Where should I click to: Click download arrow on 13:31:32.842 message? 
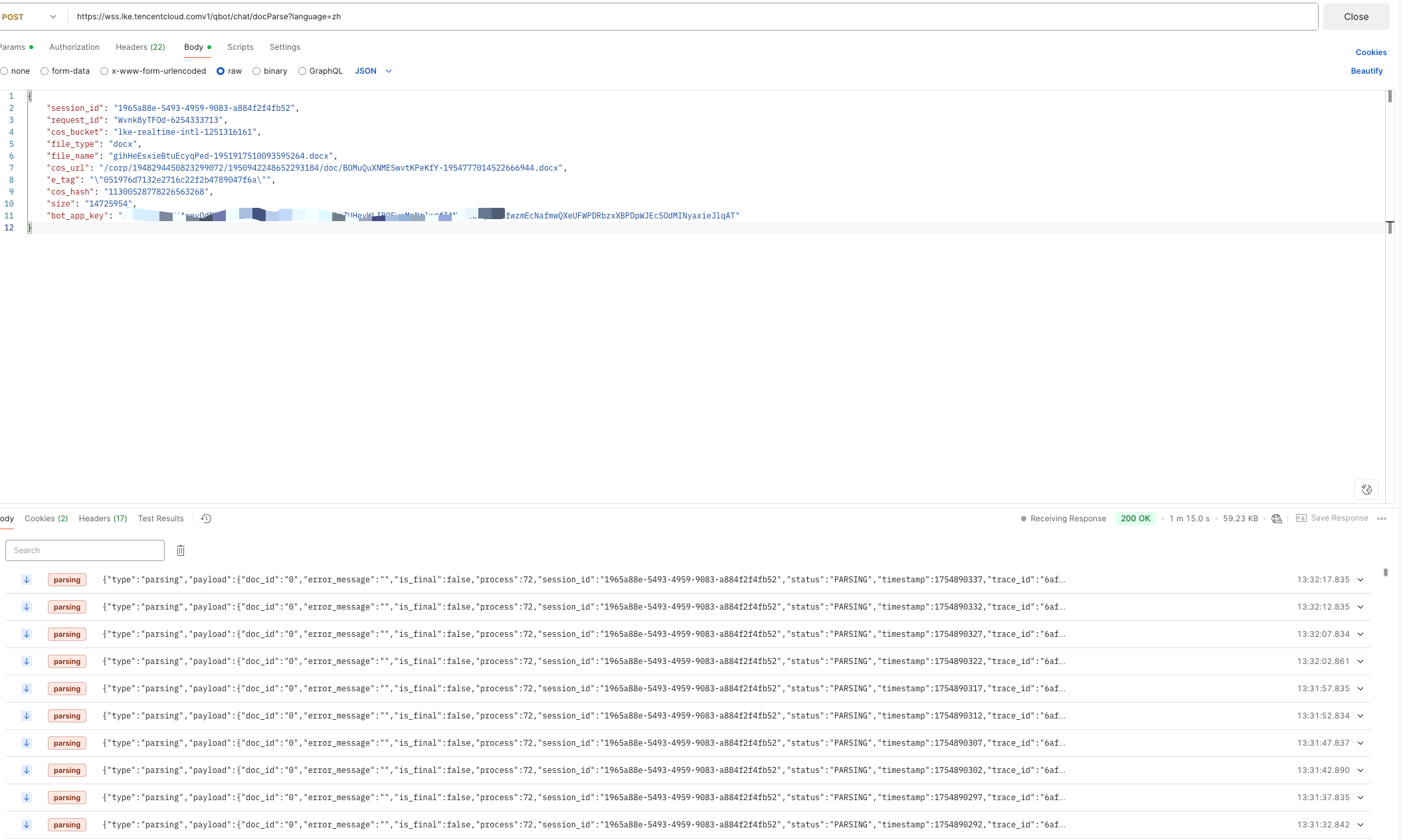click(27, 825)
